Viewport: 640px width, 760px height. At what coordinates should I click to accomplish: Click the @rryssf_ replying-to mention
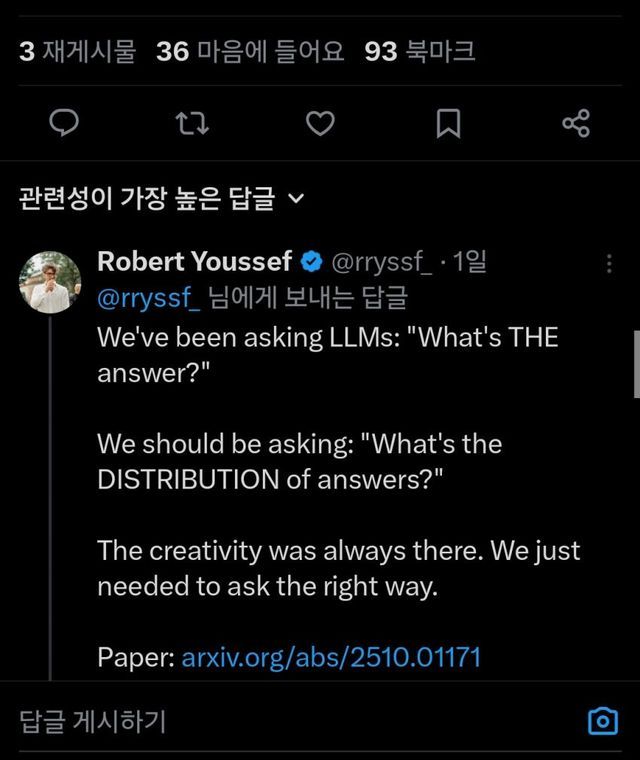[149, 297]
